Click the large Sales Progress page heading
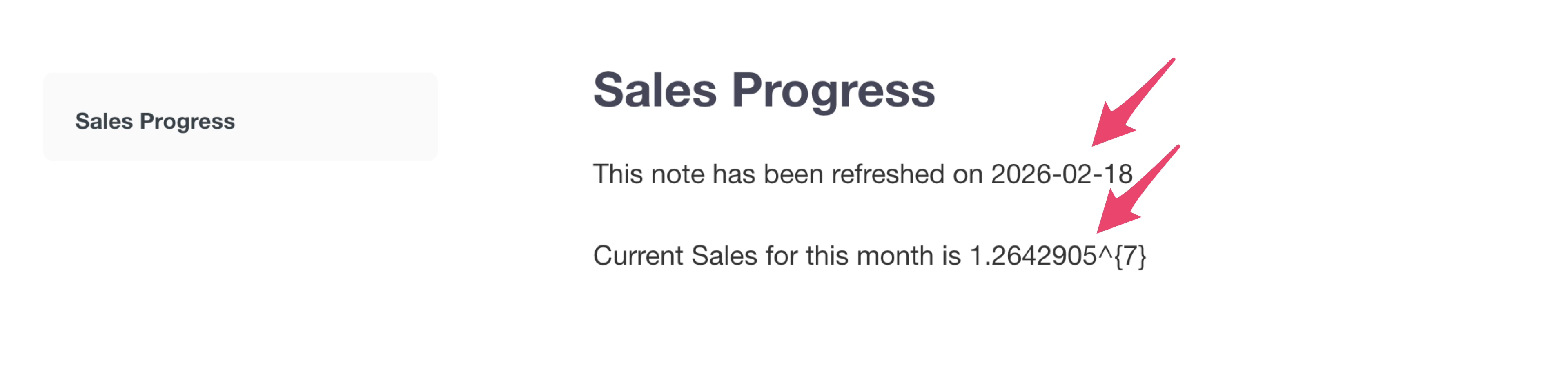 coord(763,90)
